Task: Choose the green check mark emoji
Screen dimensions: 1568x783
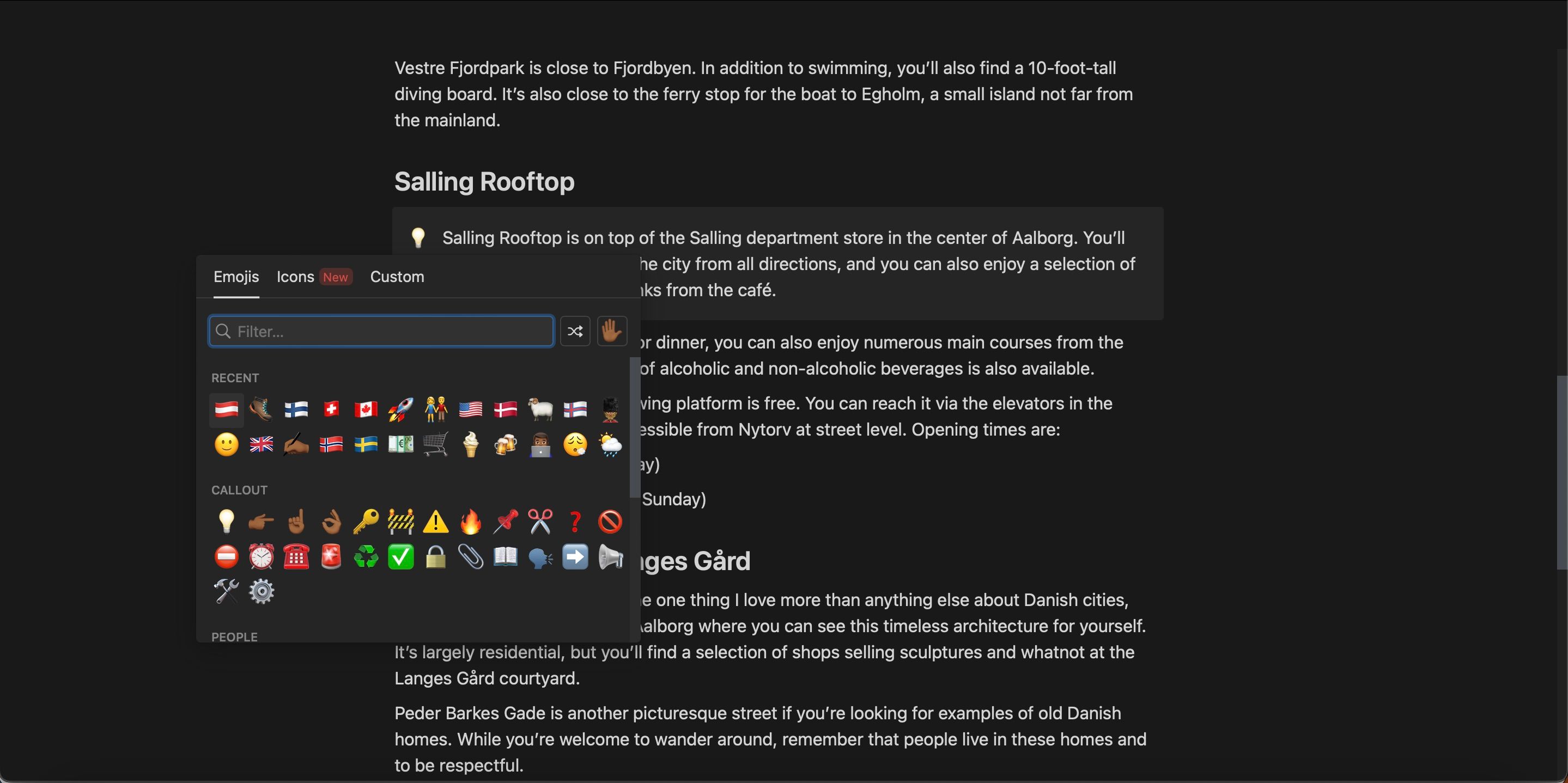Action: (x=400, y=556)
